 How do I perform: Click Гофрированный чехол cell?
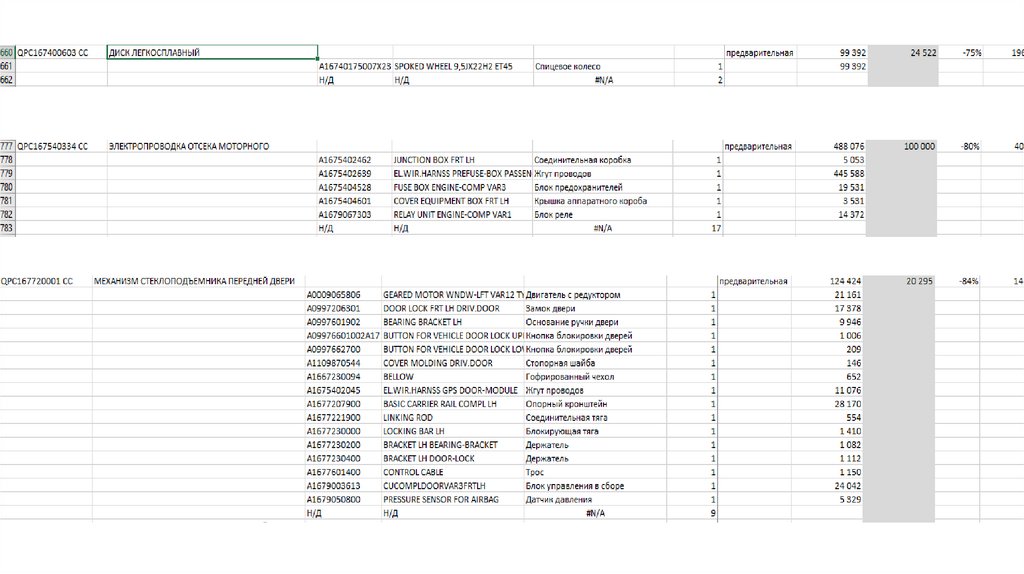(x=595, y=377)
